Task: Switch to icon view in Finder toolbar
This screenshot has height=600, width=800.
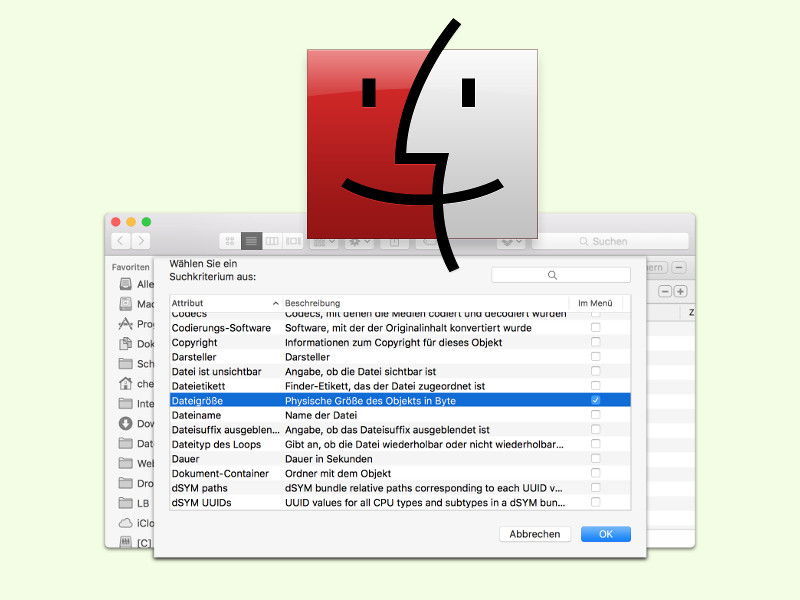Action: click(x=230, y=241)
